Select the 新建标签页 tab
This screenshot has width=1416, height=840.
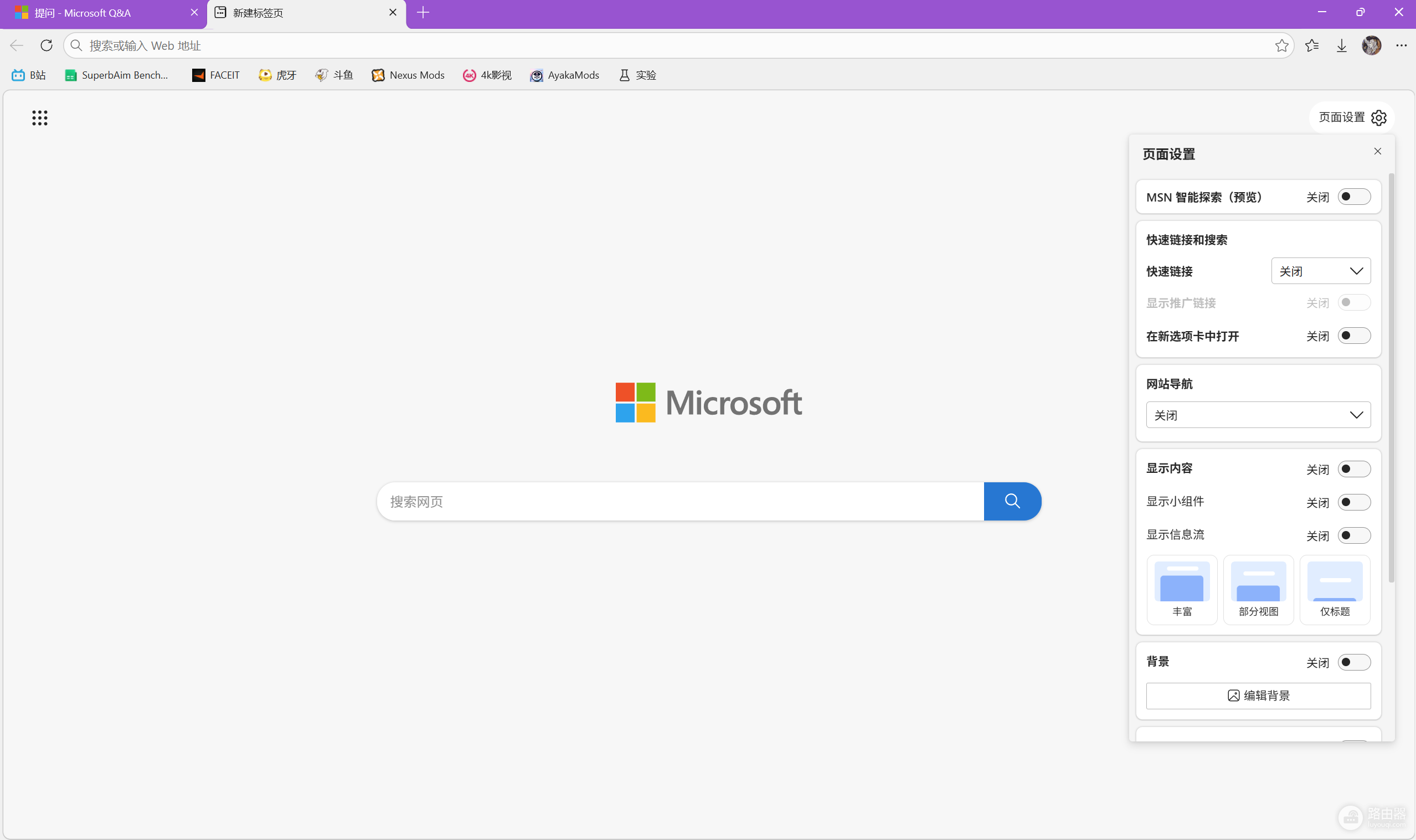tap(306, 12)
